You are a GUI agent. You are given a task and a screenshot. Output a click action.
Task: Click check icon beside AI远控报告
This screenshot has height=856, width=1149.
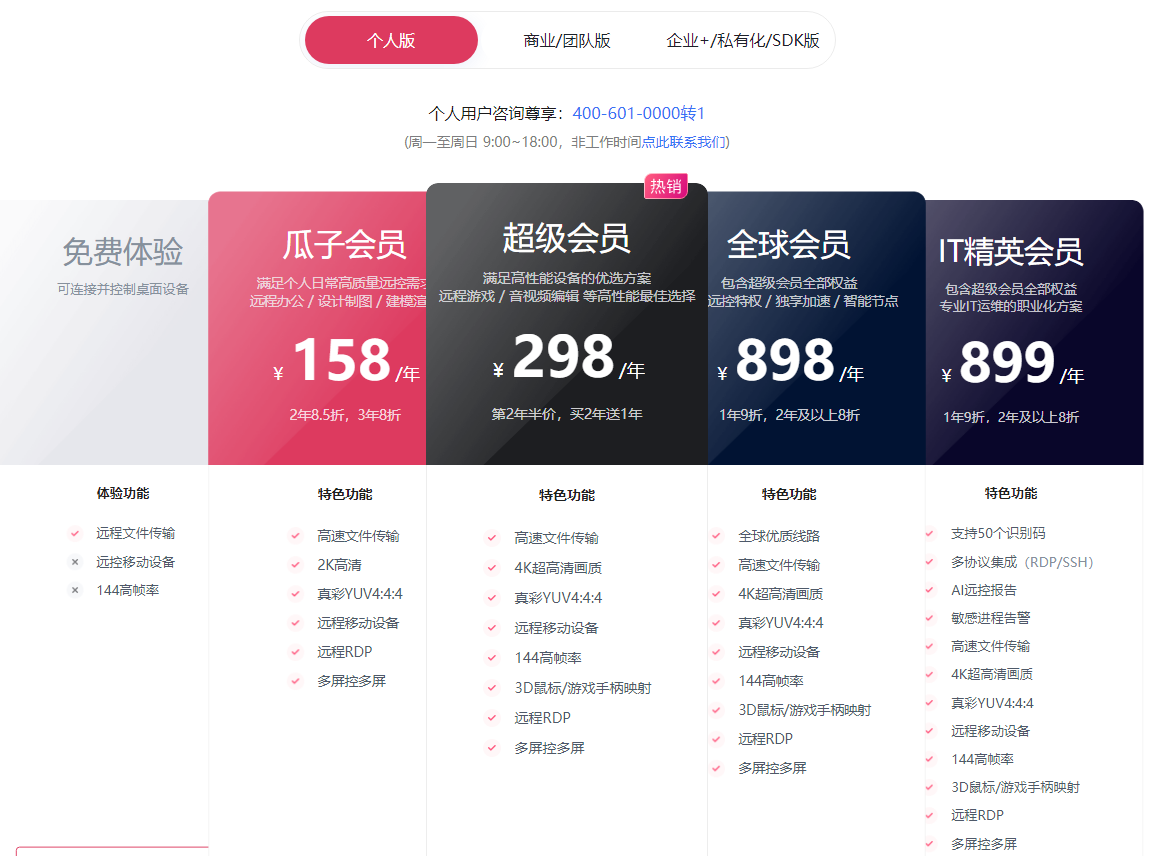pos(929,590)
